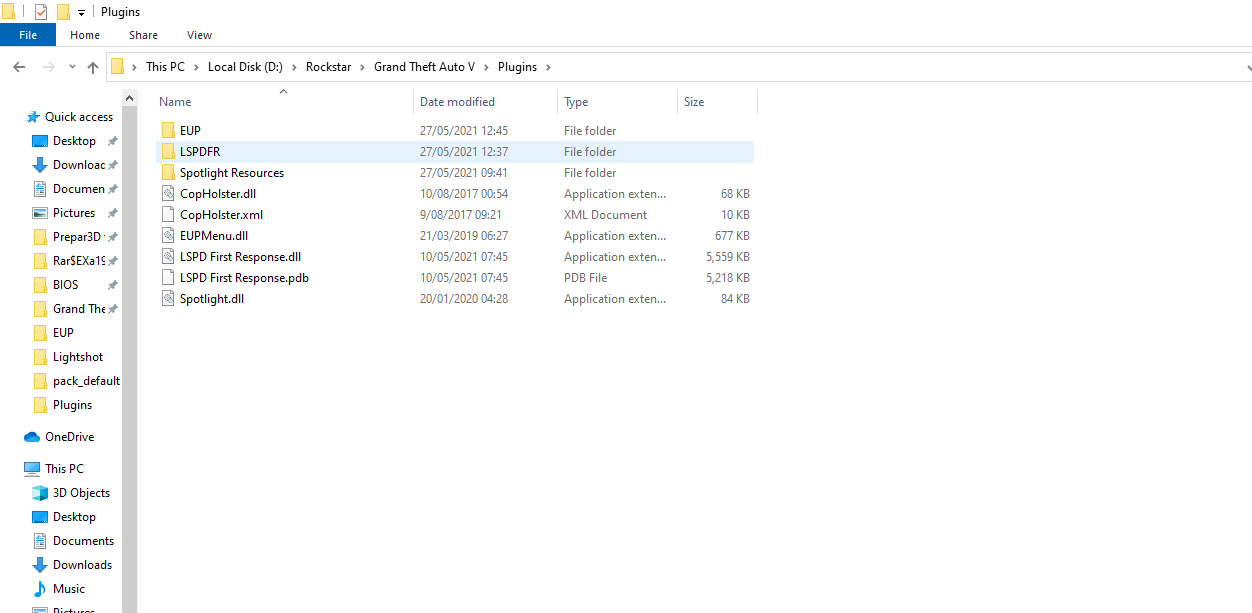Open address bar history dropdown
This screenshot has width=1252, height=613.
tap(1247, 67)
